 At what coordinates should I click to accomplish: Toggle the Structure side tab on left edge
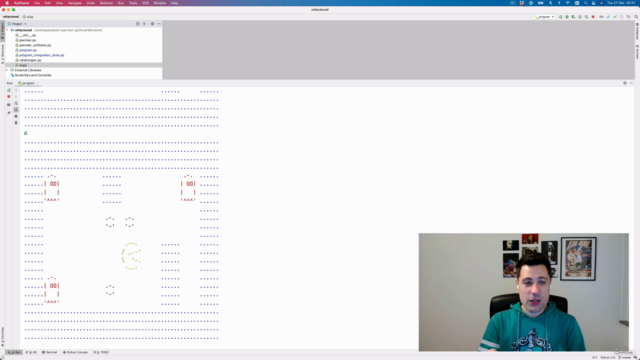coord(2,53)
